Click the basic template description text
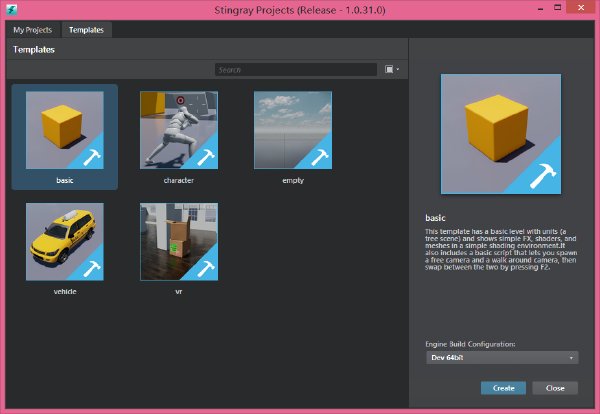The height and width of the screenshot is (414, 600). (x=501, y=249)
